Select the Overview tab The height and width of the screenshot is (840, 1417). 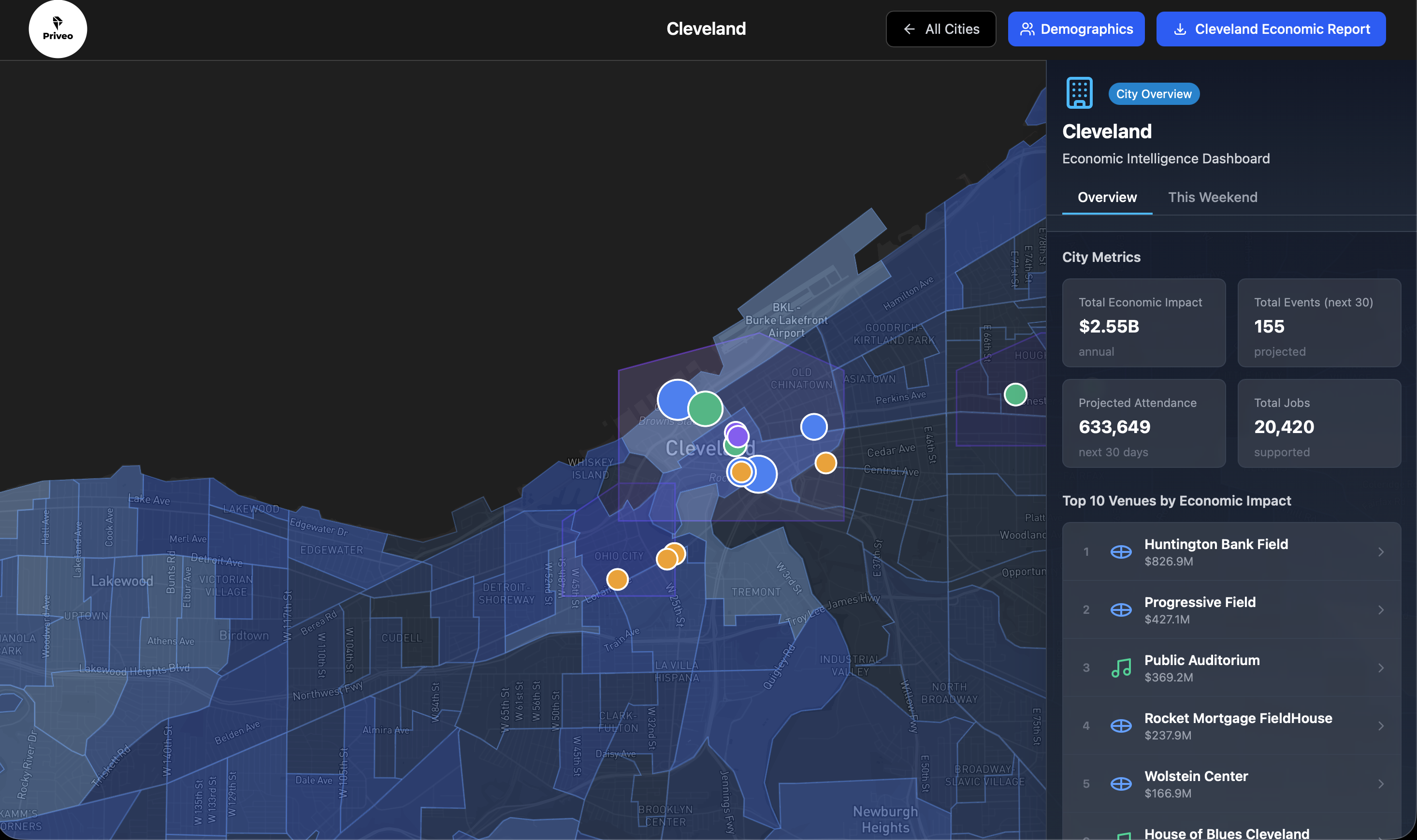pos(1107,197)
